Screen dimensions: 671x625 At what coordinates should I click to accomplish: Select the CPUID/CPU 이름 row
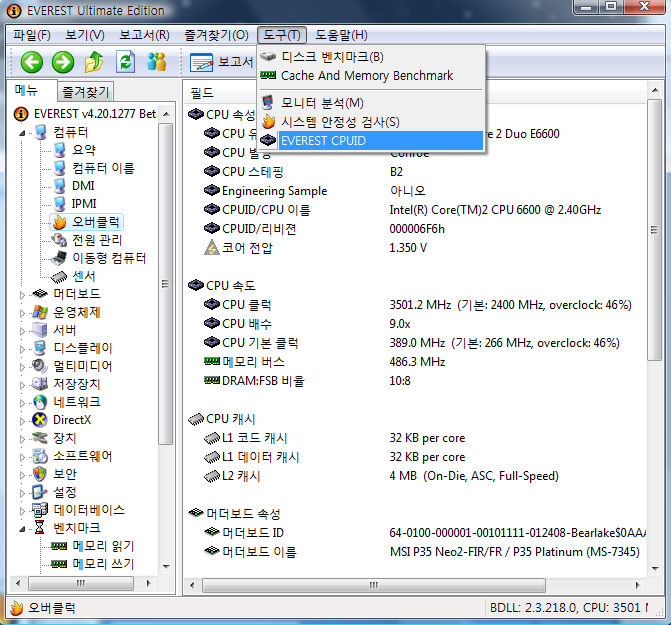(417, 210)
